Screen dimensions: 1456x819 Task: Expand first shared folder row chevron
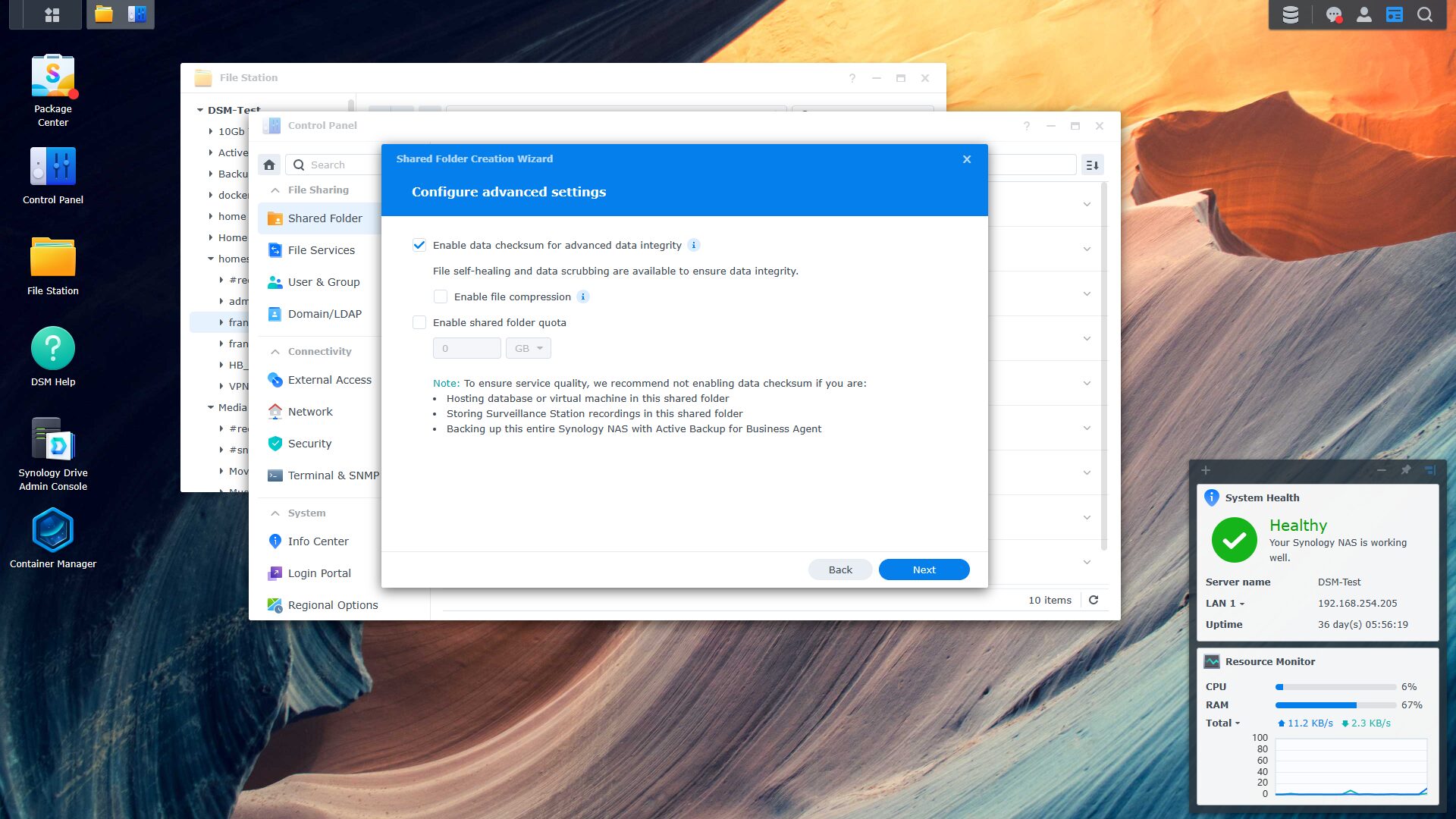[x=1087, y=204]
